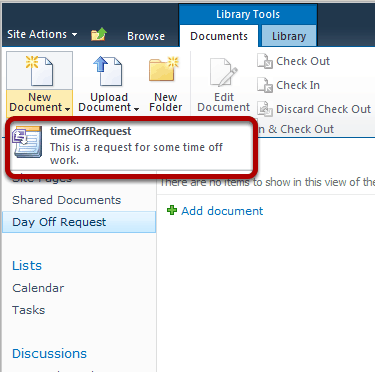Open the Calendar list link
Screen dimensions: 375x372
point(38,288)
